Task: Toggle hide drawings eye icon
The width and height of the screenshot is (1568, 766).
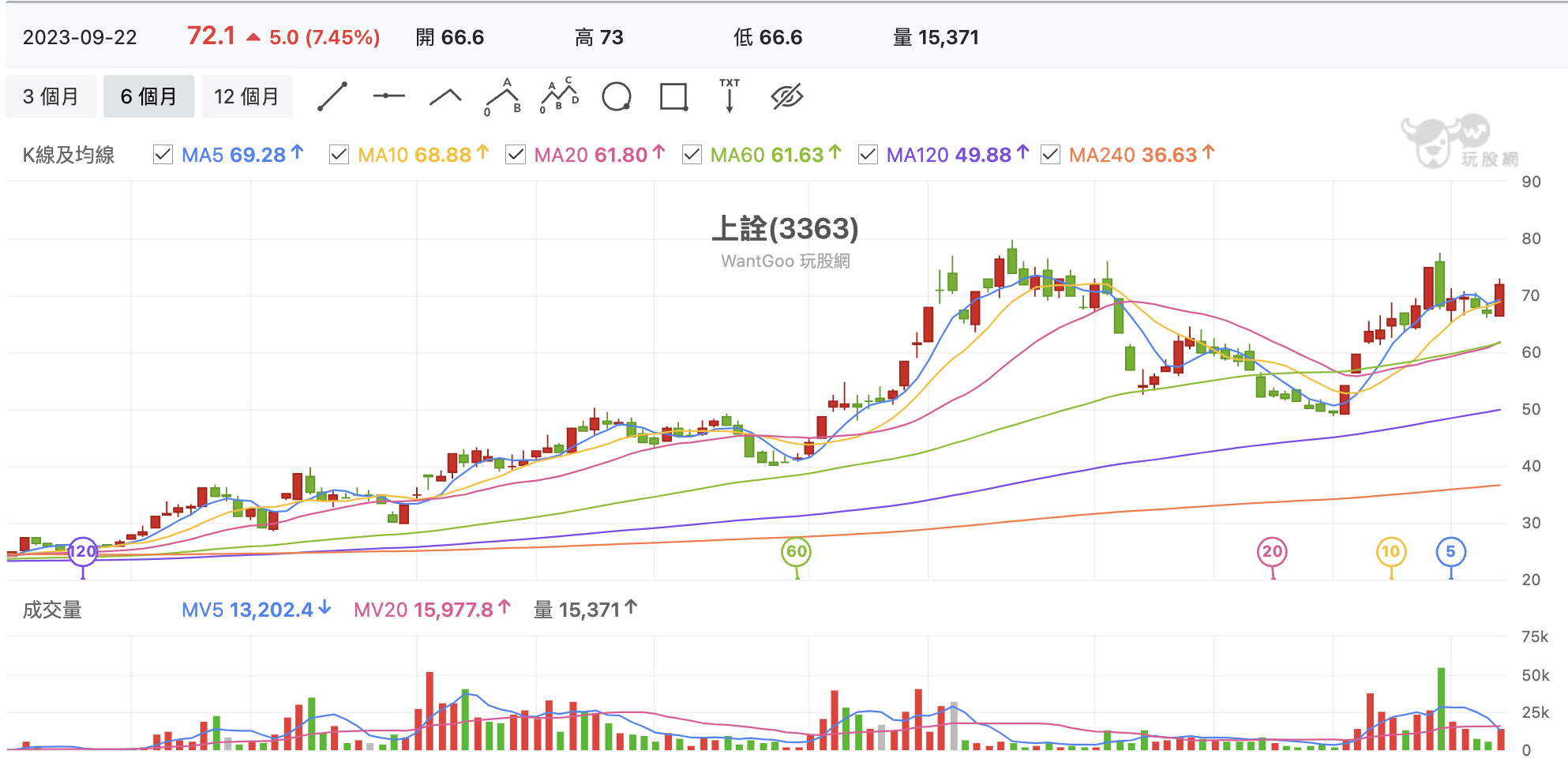Action: pos(787,96)
